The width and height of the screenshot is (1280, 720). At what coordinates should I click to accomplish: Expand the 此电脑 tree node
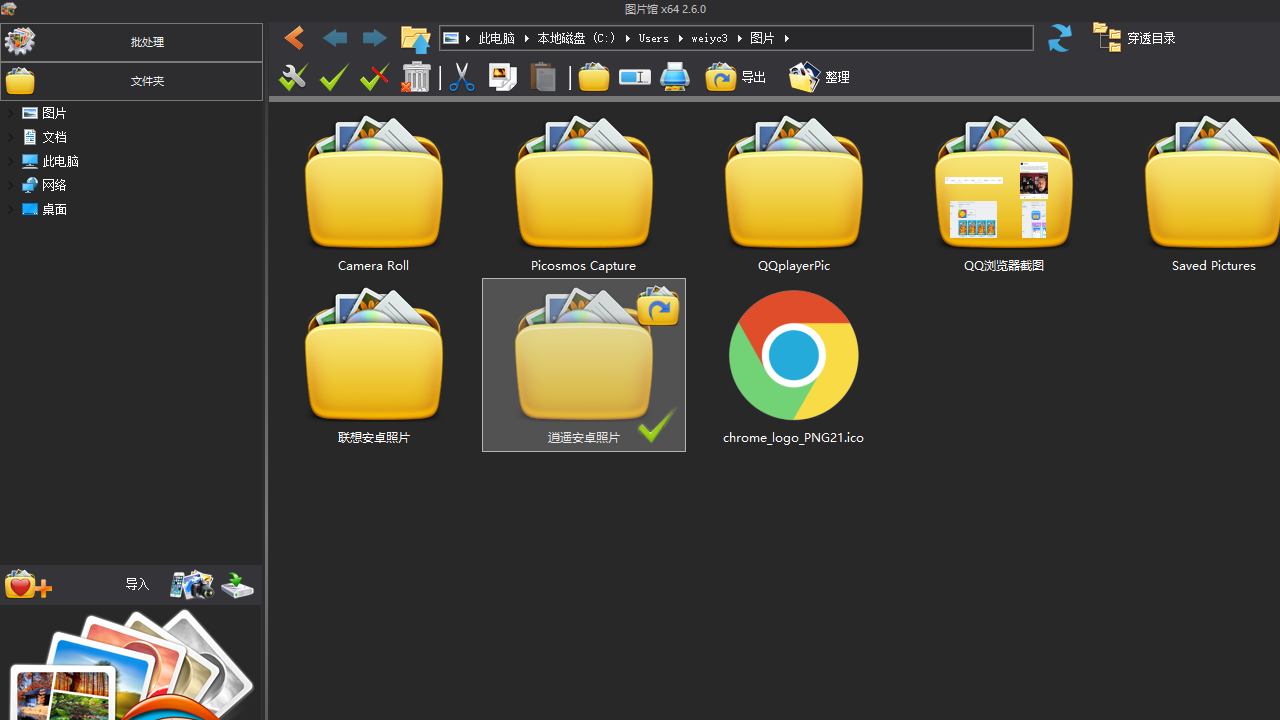pyautogui.click(x=11, y=161)
